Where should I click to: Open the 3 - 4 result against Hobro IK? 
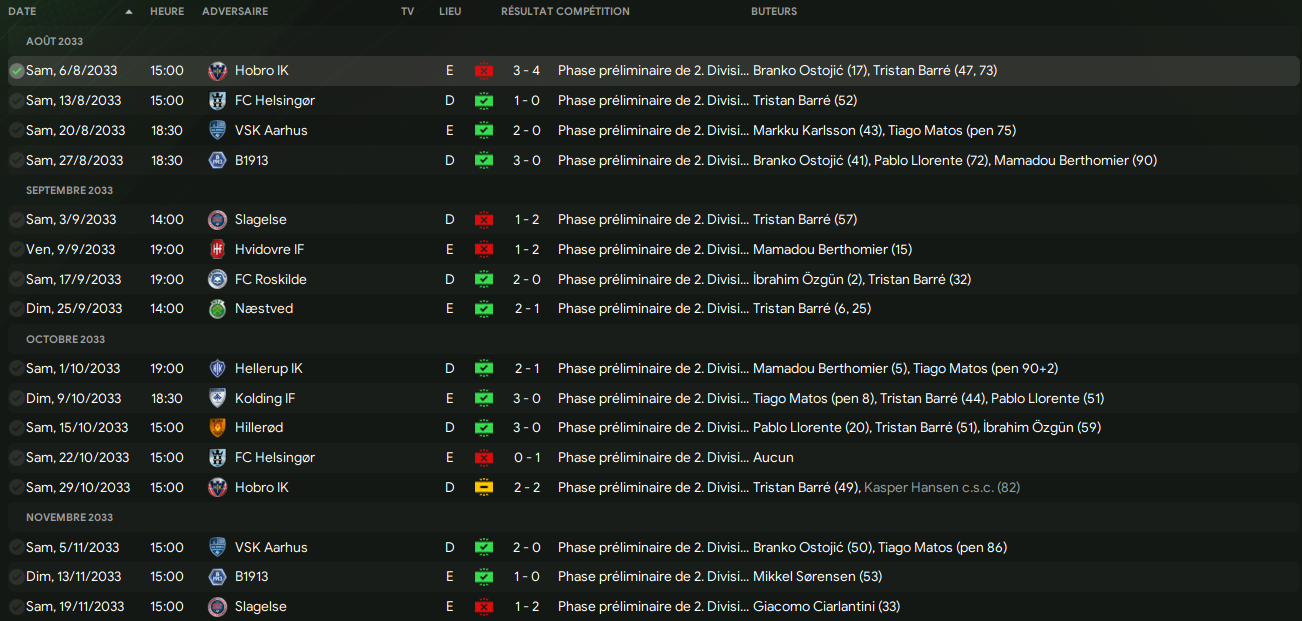click(x=526, y=71)
